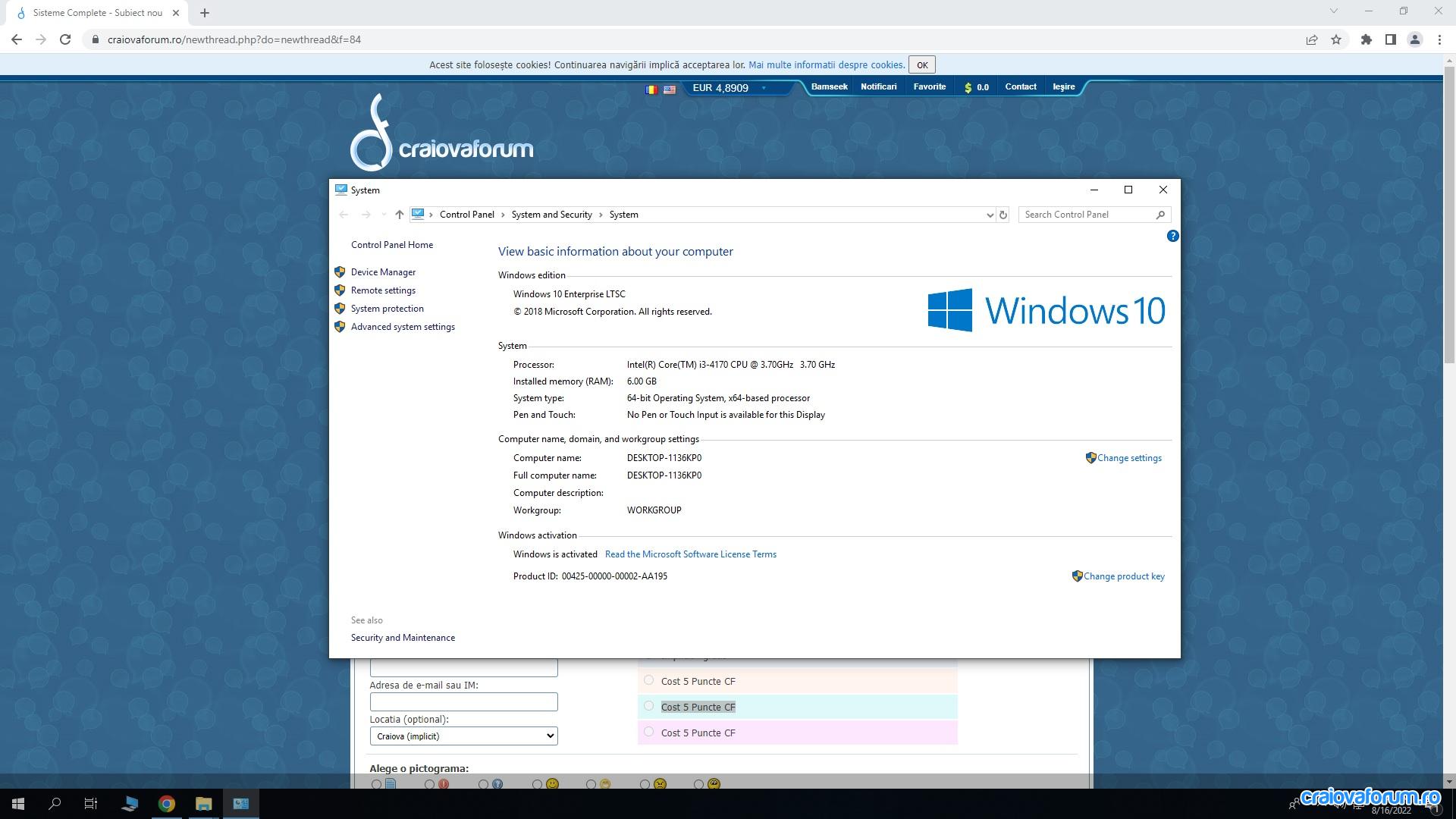
Task: Open Chrome from the taskbar
Action: click(x=167, y=804)
